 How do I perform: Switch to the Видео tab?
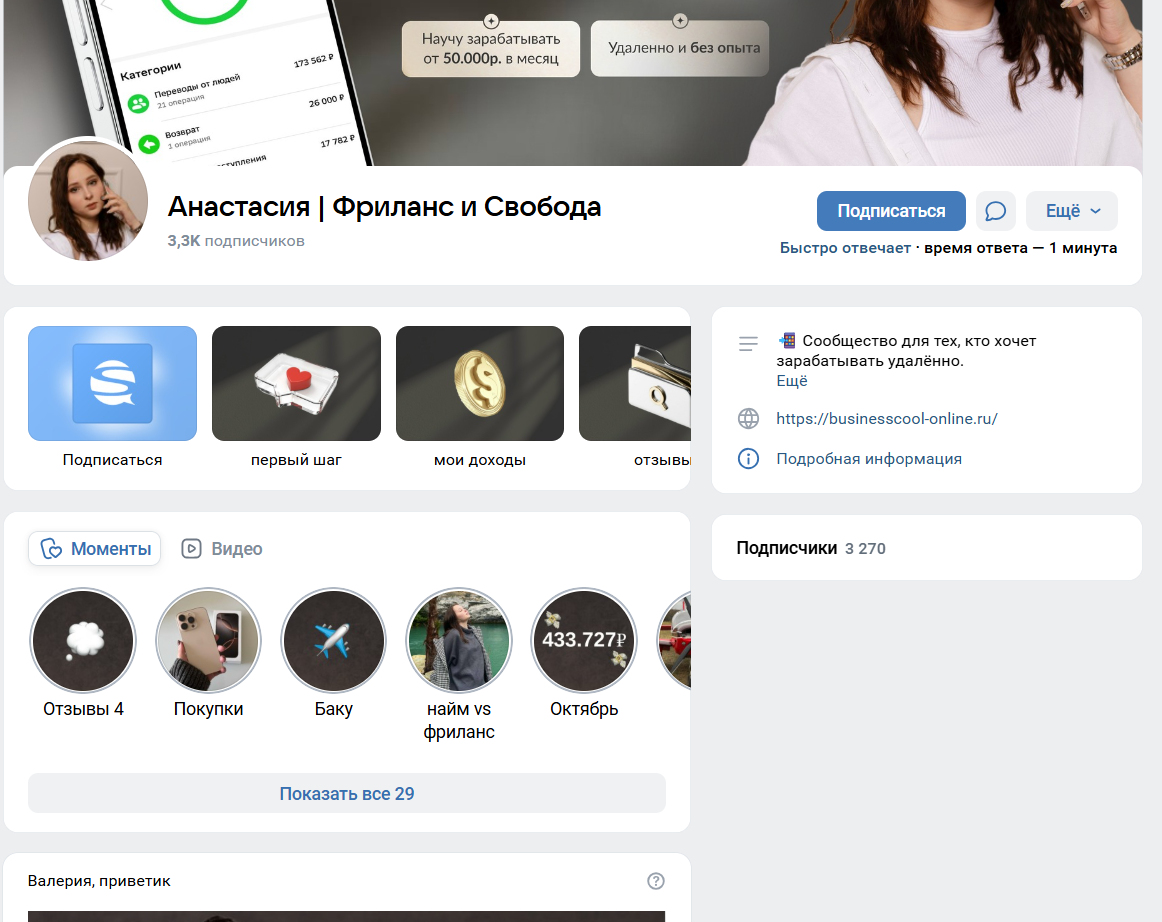(x=222, y=549)
